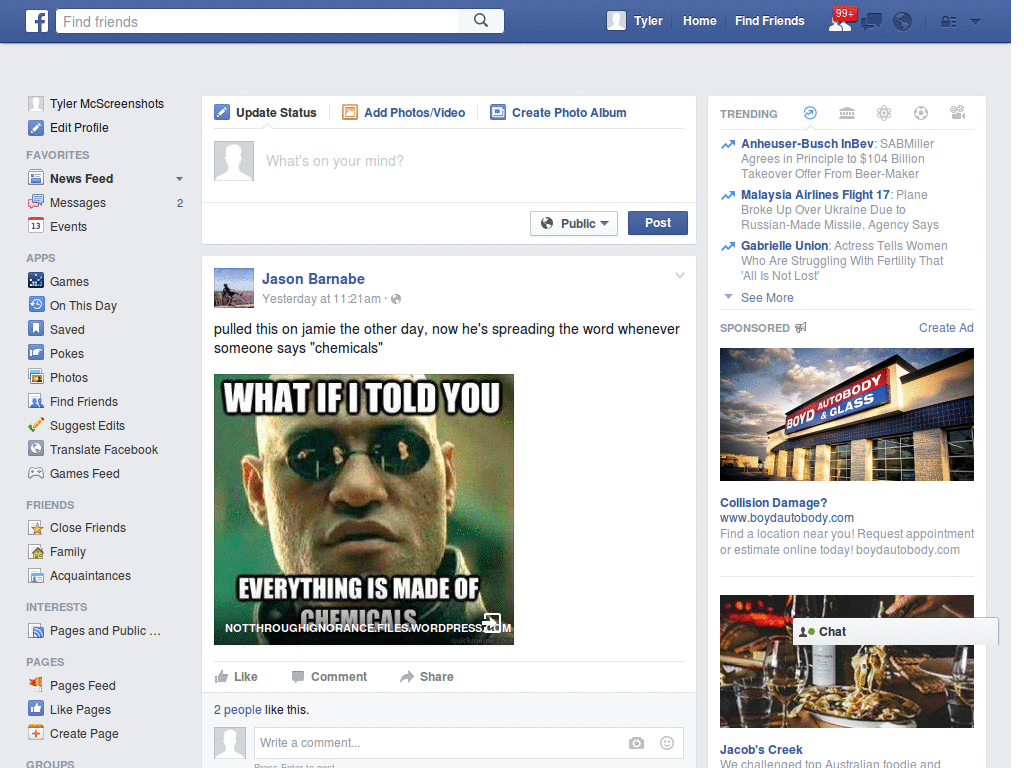This screenshot has width=1024, height=768.
Task: Select the Create Photo Album tab
Action: click(x=558, y=112)
